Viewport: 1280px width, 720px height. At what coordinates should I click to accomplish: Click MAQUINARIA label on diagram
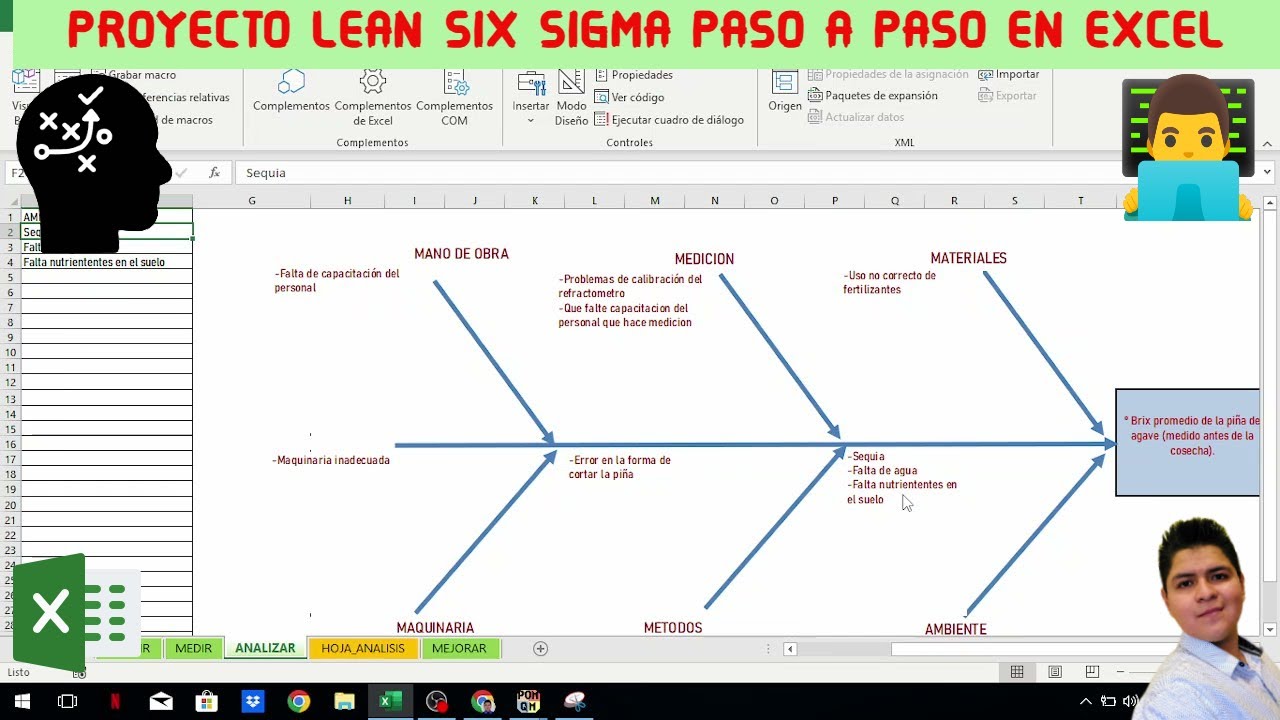pos(435,628)
